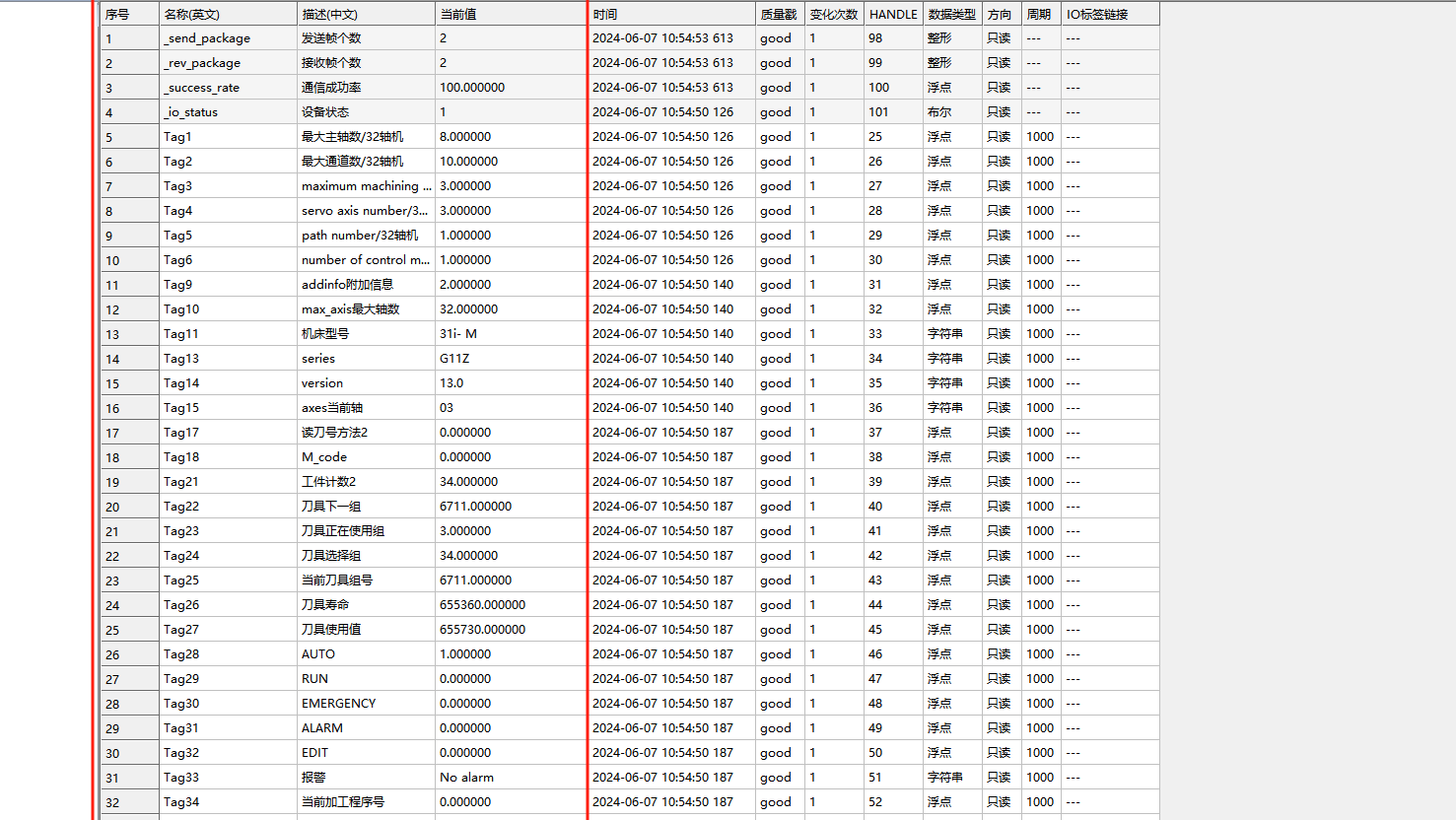Image resolution: width=1456 pixels, height=820 pixels.
Task: Select the _success_rate row name
Action: coord(228,87)
